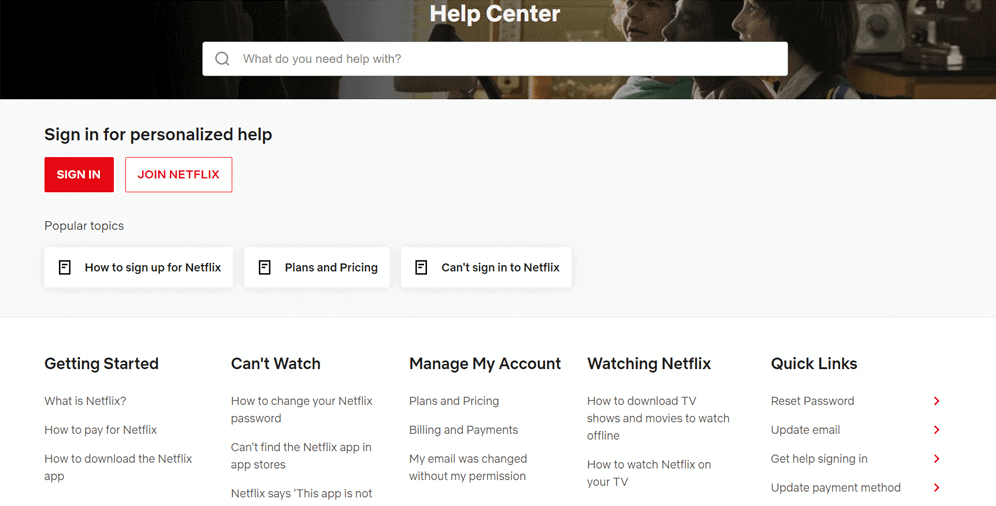Select the 'Get help signing in' quick link
The width and height of the screenshot is (996, 506).
[819, 458]
